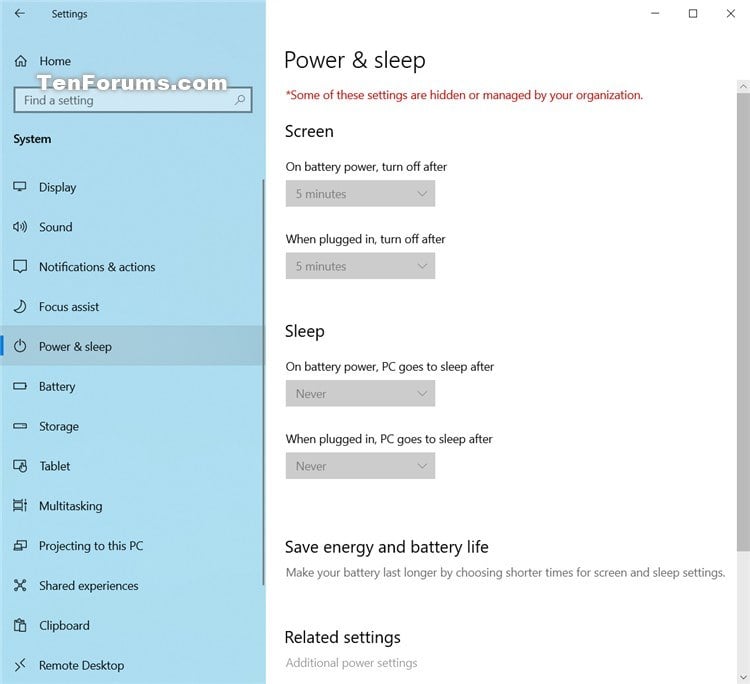Open Clipboard settings

pyautogui.click(x=132, y=625)
